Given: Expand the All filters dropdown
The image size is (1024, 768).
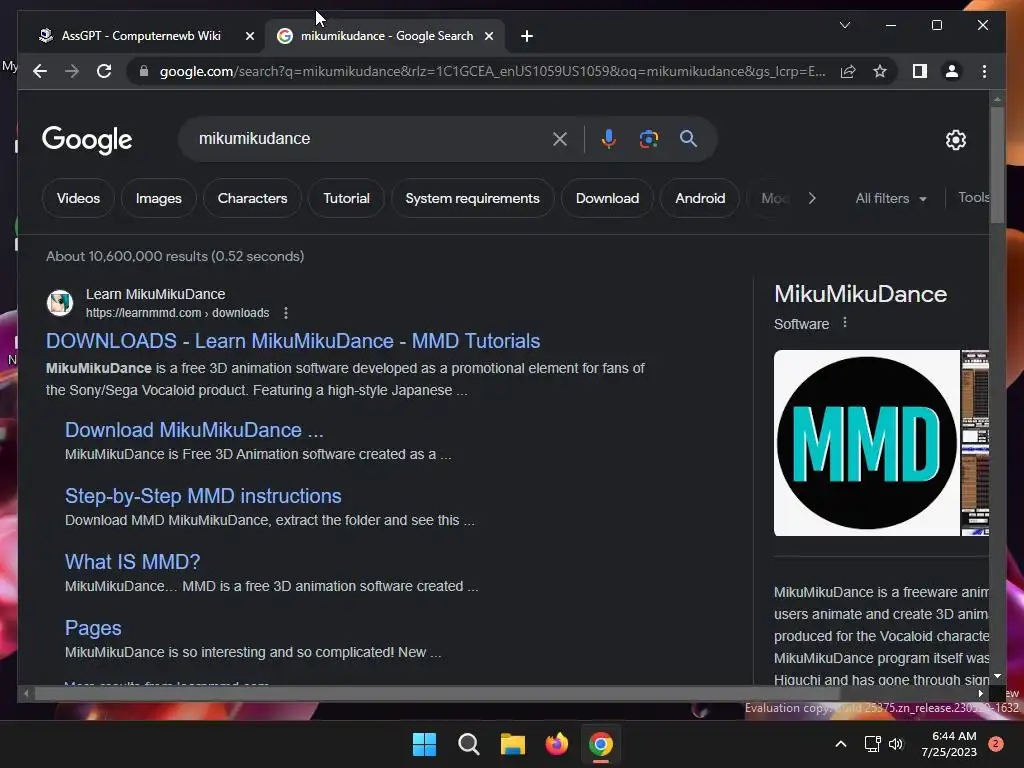Looking at the screenshot, I should 891,198.
